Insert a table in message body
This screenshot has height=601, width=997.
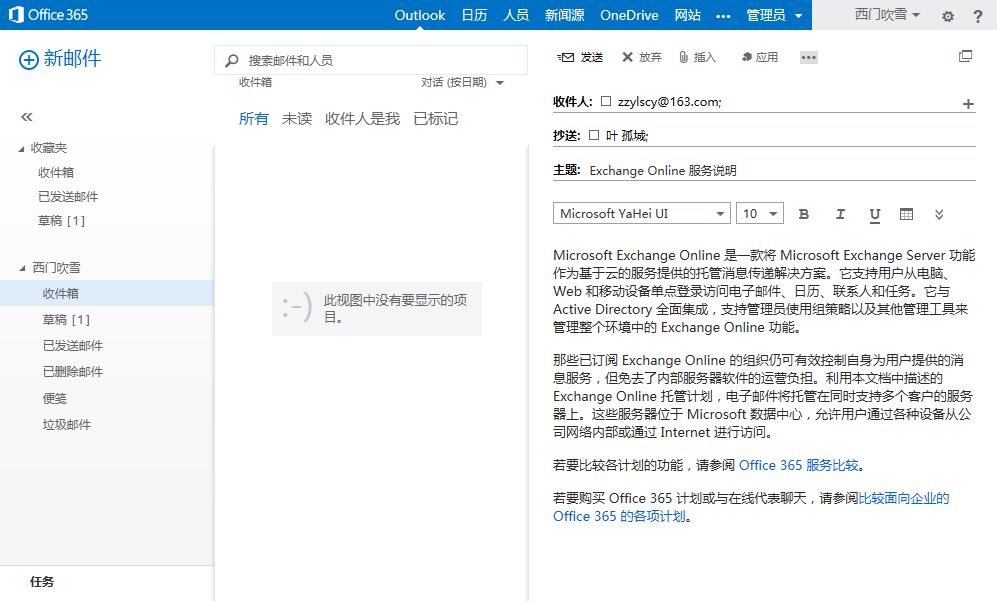pyautogui.click(x=906, y=214)
